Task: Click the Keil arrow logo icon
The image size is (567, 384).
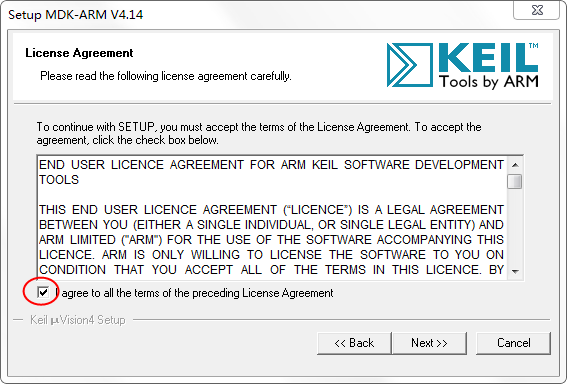Action: pos(409,65)
